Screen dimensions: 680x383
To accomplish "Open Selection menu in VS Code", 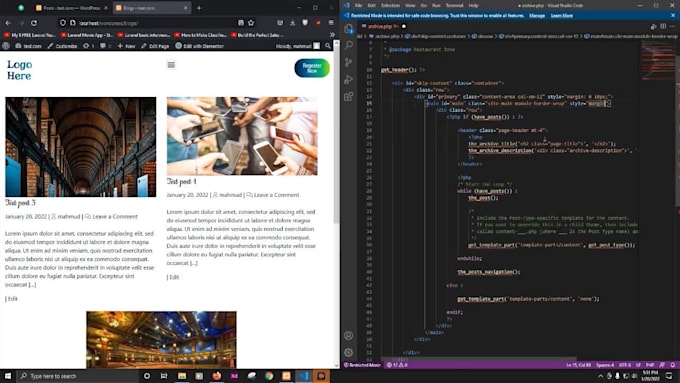I will click(390, 5).
